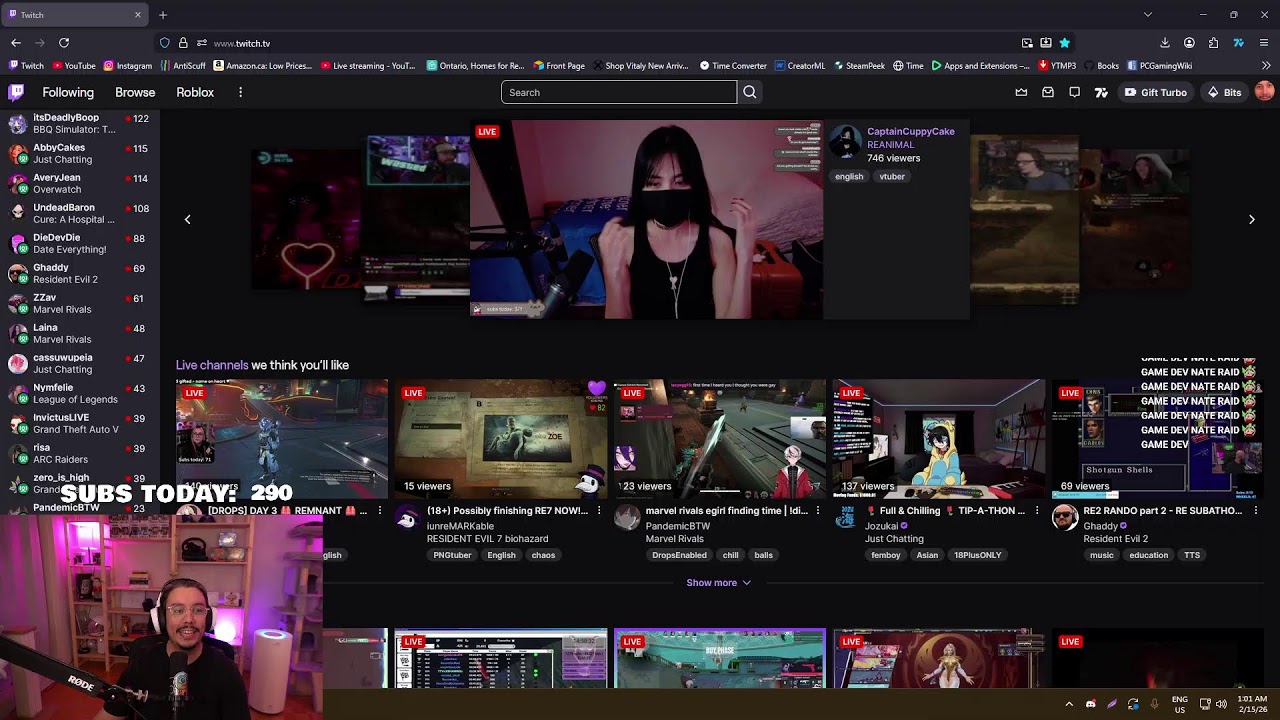The image size is (1280, 720).
Task: Open the whispers chat icon
Action: tap(1074, 92)
